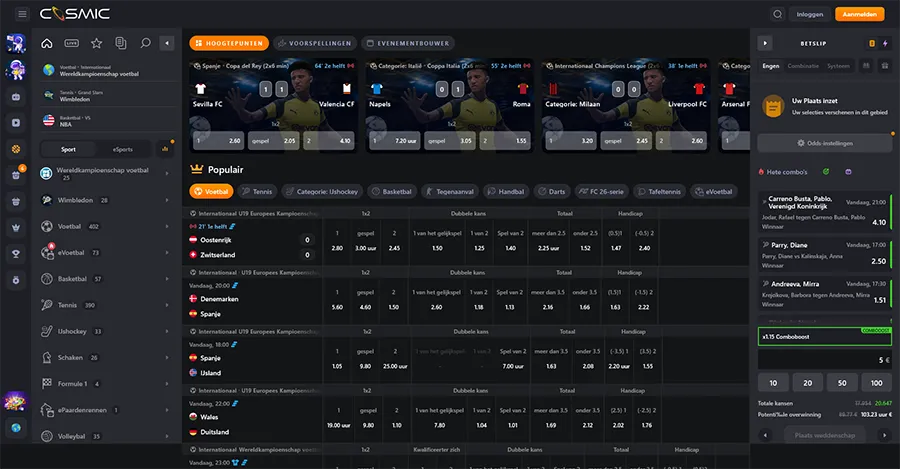Click the search magnifier in top bar
Viewport: 900px width, 469px height.
coord(777,14)
